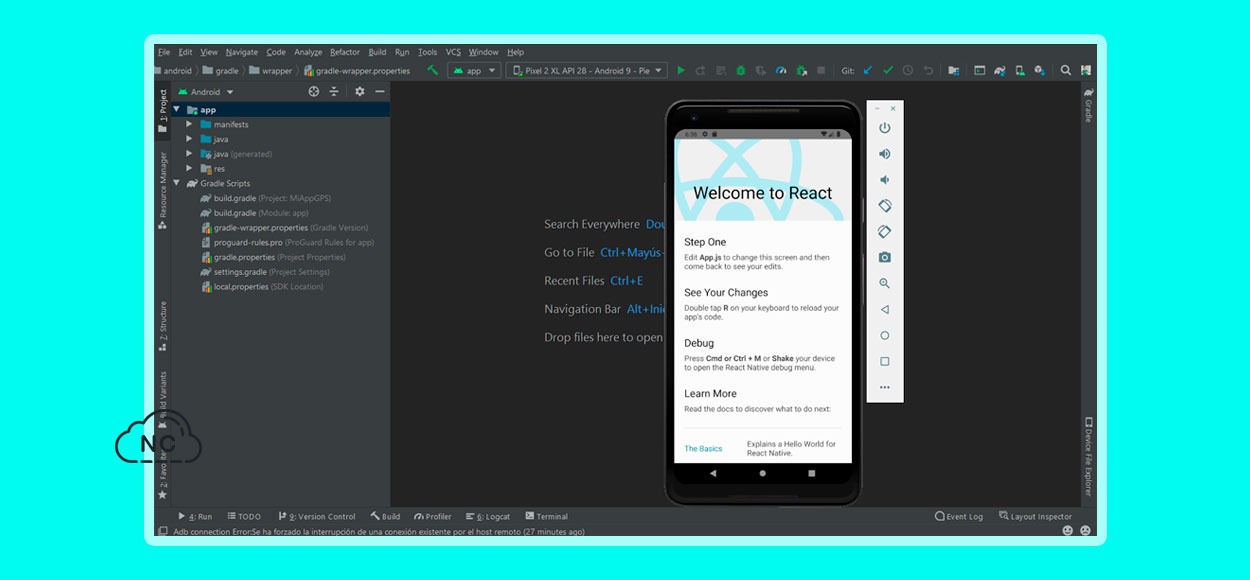The image size is (1250, 580).
Task: Open the Event Log button
Action: coord(959,517)
